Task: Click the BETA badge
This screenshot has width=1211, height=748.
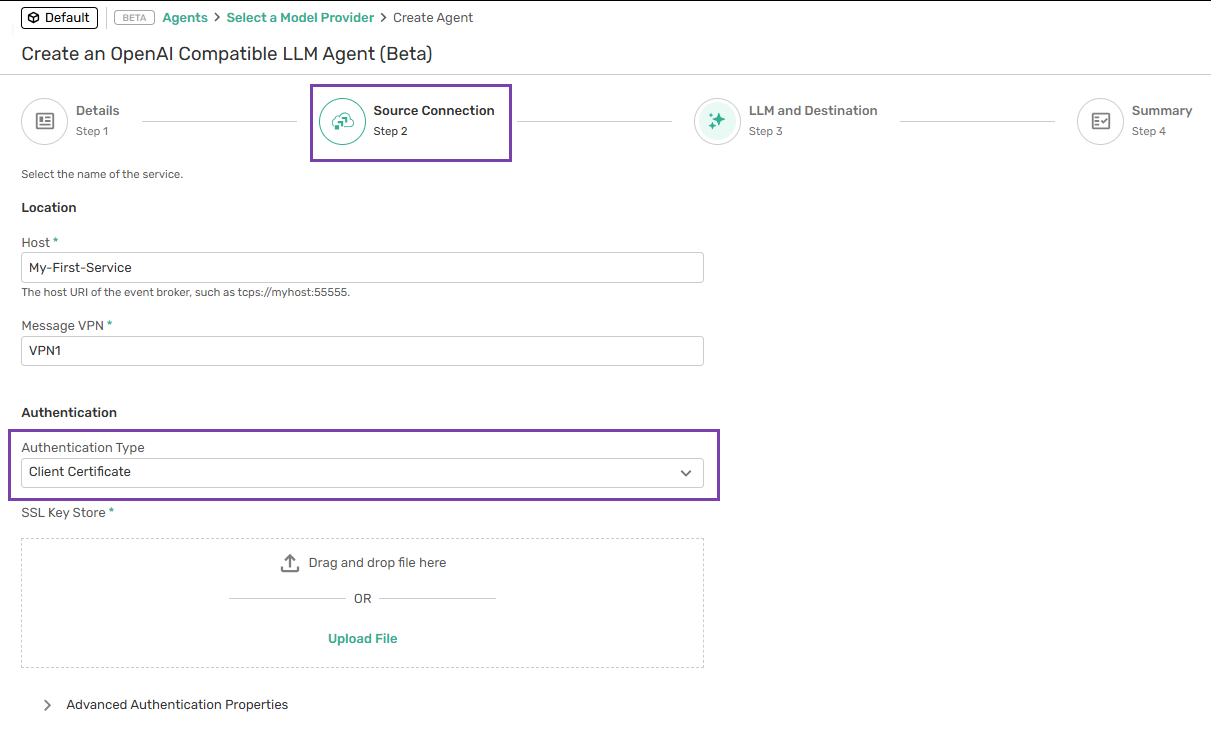Action: pos(134,18)
